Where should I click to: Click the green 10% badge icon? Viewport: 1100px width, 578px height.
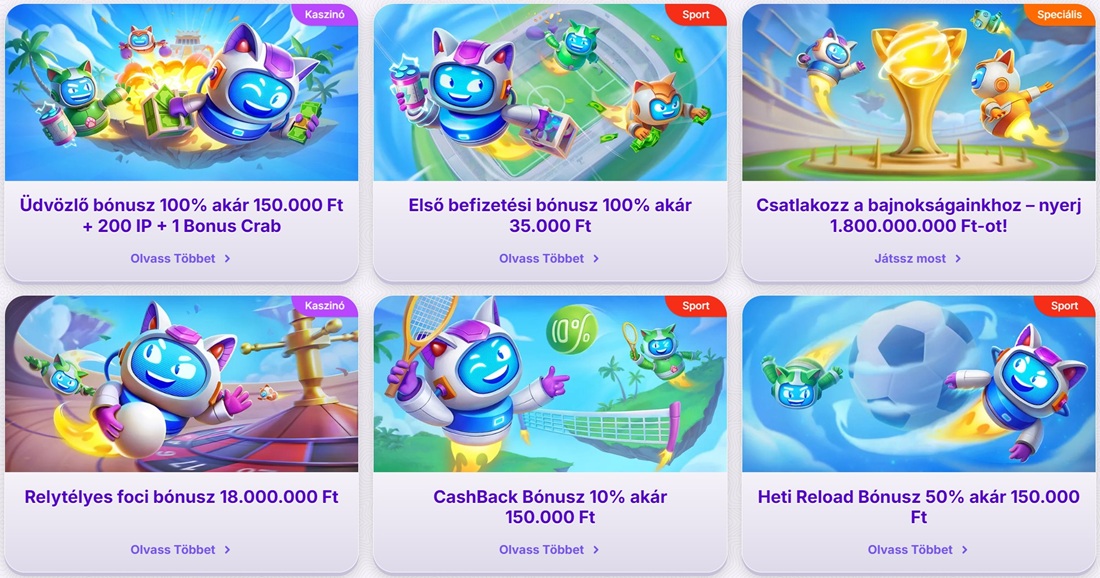pos(572,329)
